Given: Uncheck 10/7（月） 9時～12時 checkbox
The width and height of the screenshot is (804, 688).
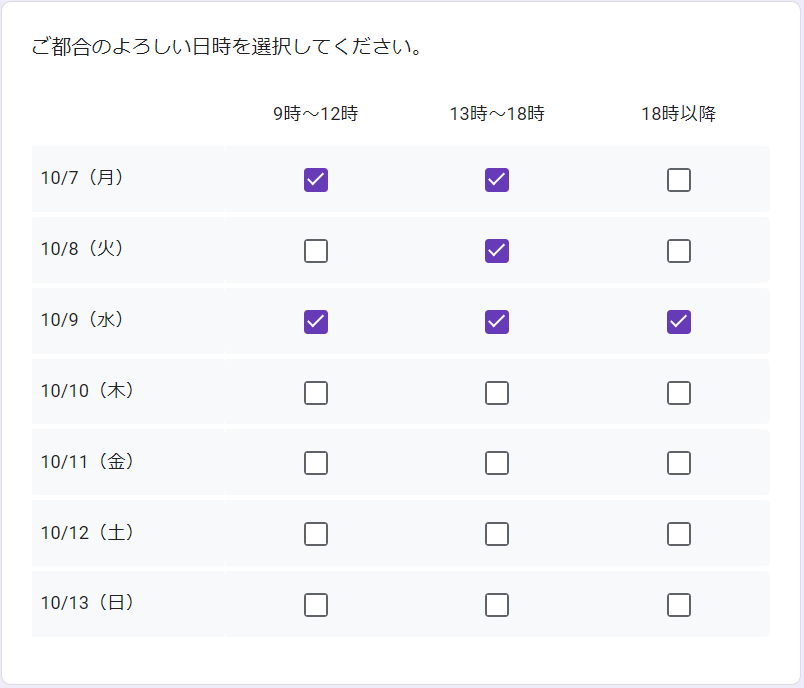Looking at the screenshot, I should tap(316, 180).
